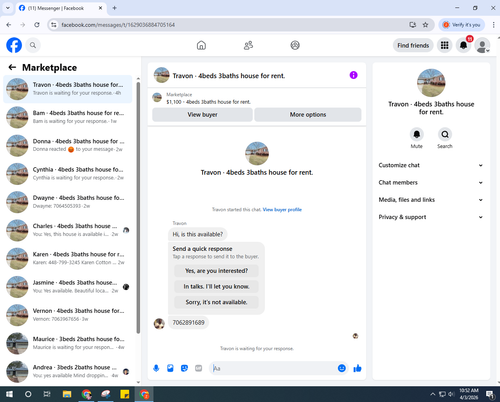This screenshot has height=402, width=500.
Task: Click Find friends button
Action: pos(413,45)
